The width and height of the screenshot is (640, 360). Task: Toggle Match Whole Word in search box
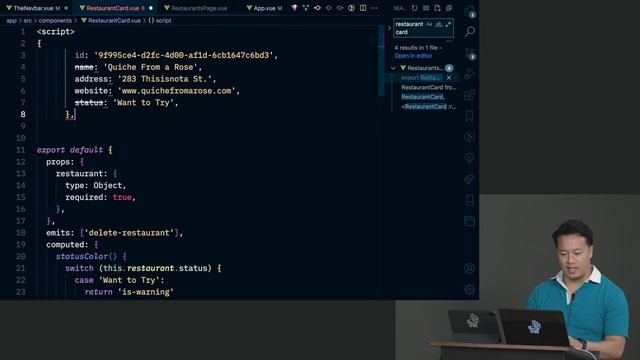point(439,24)
